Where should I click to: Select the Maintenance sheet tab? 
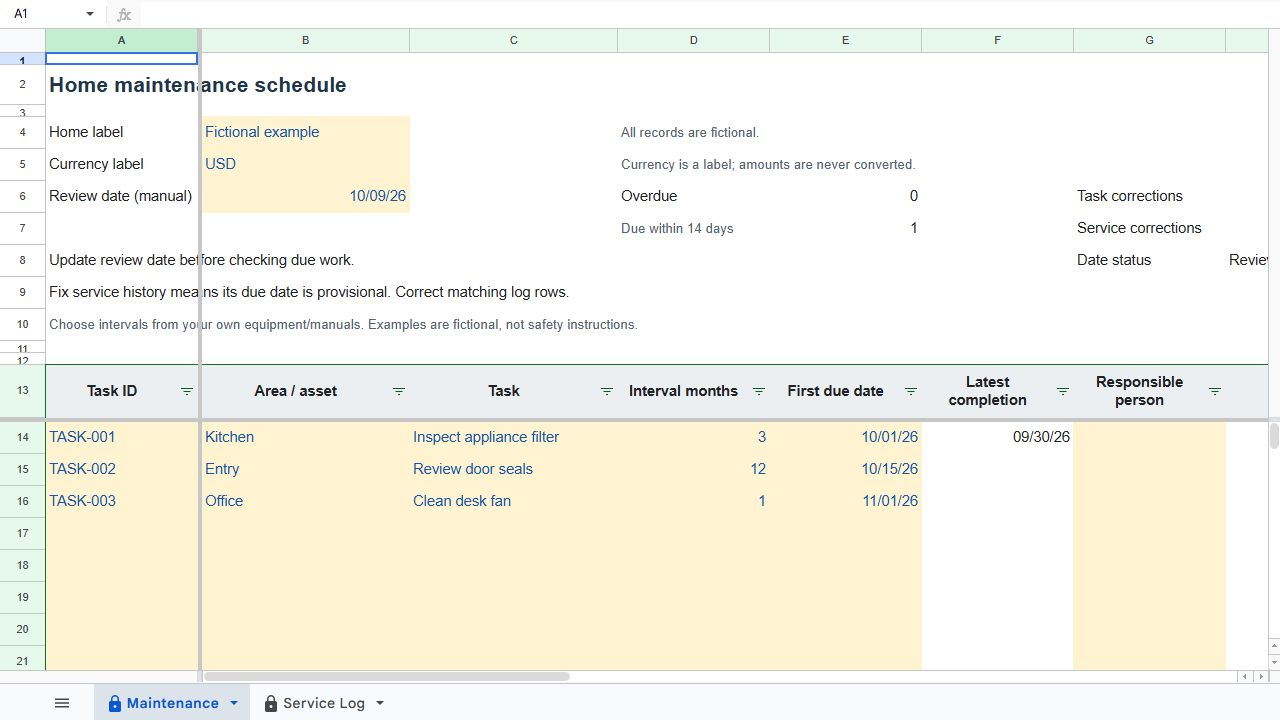pos(172,703)
